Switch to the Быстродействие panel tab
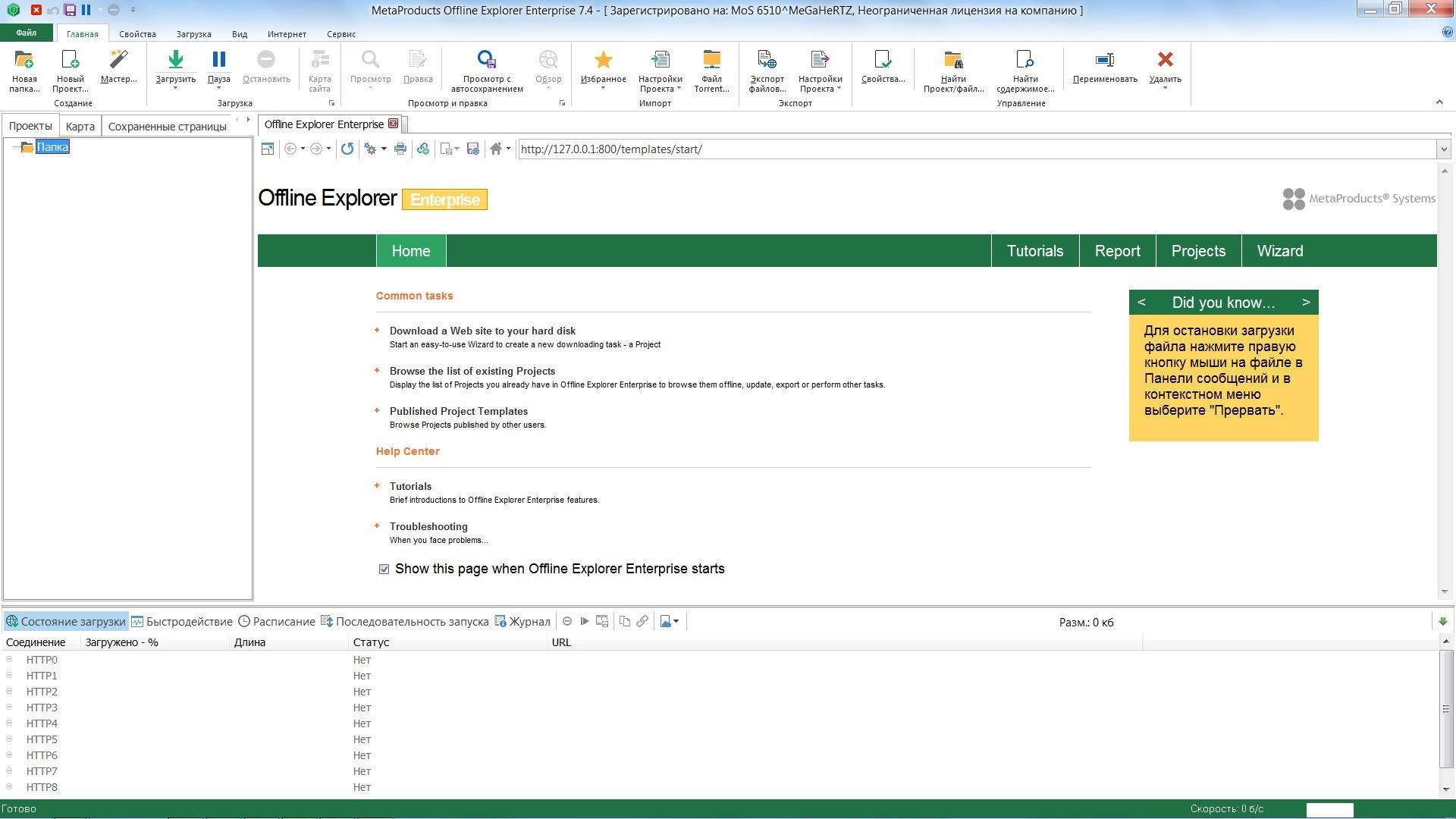 [182, 621]
